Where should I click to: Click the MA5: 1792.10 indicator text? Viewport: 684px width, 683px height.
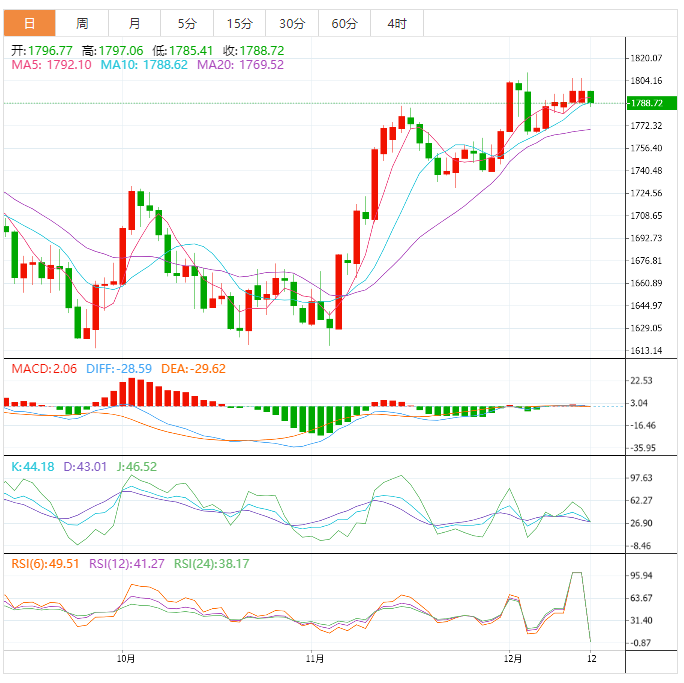click(x=51, y=65)
